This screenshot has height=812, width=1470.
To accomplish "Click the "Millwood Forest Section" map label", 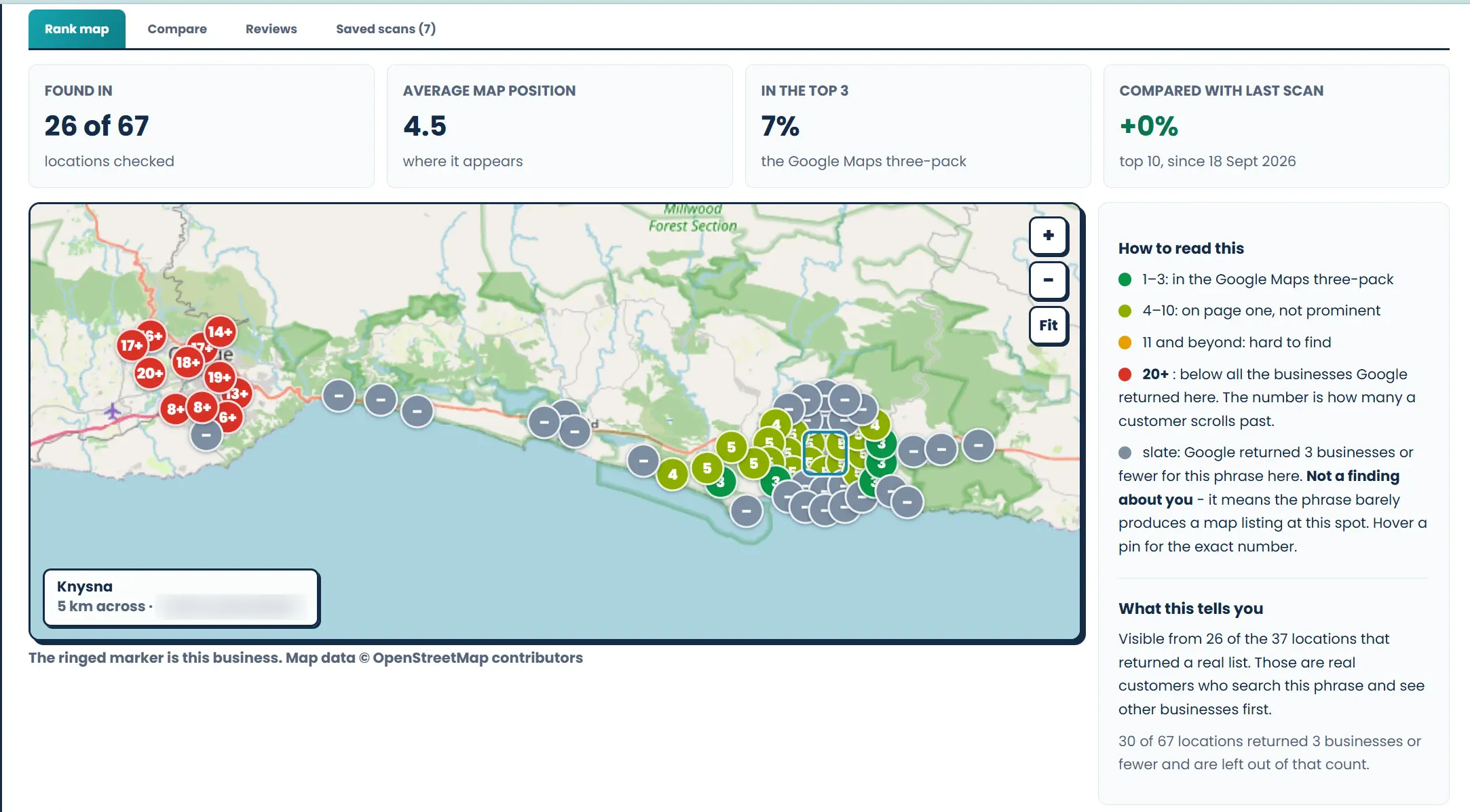I will click(692, 218).
